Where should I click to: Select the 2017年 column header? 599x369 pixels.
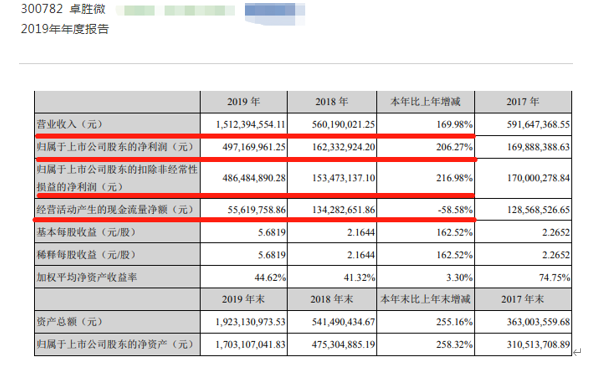pos(523,102)
